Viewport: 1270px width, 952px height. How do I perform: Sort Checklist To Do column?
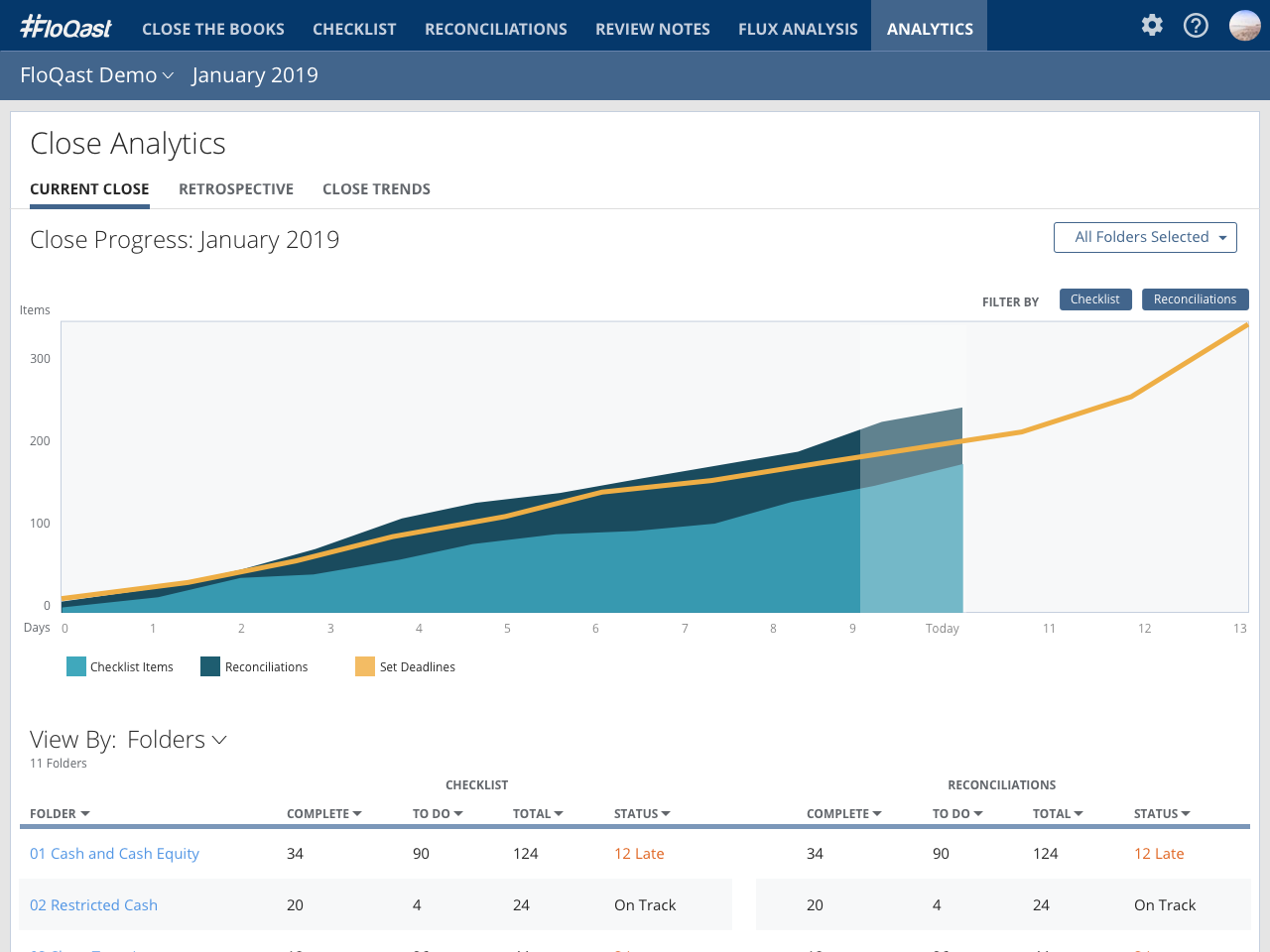(x=438, y=814)
